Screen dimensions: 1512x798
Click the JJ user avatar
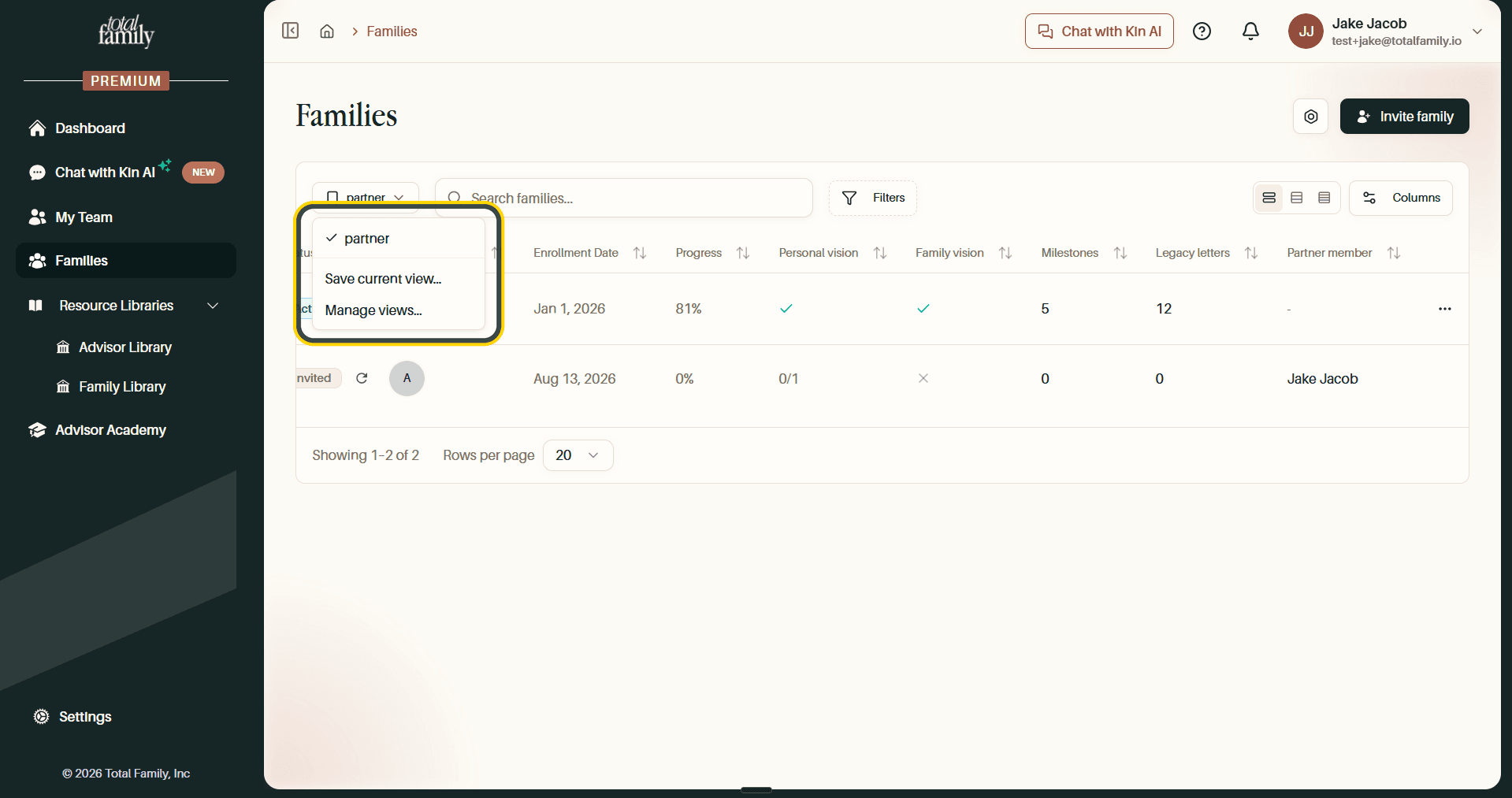1306,32
